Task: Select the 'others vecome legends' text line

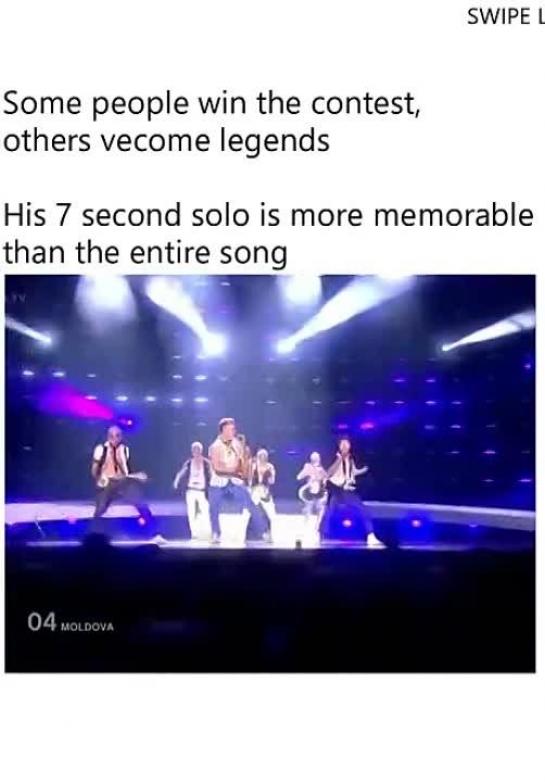Action: tap(167, 141)
